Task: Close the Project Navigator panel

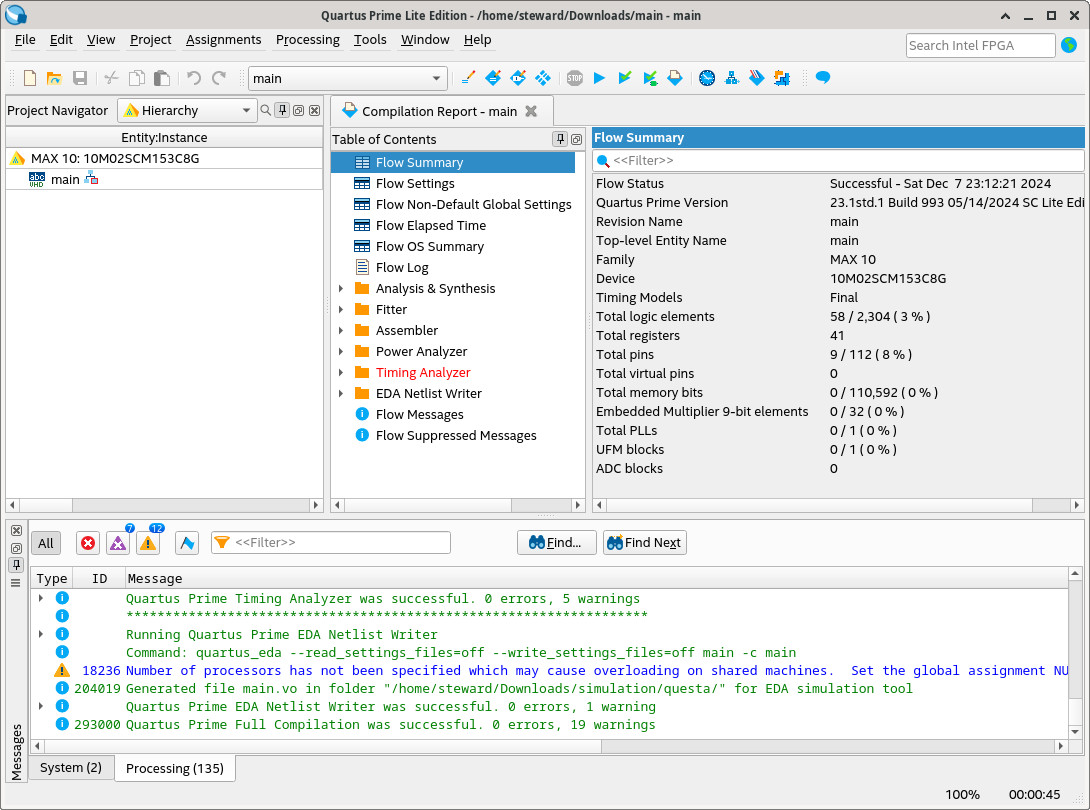Action: (x=314, y=110)
